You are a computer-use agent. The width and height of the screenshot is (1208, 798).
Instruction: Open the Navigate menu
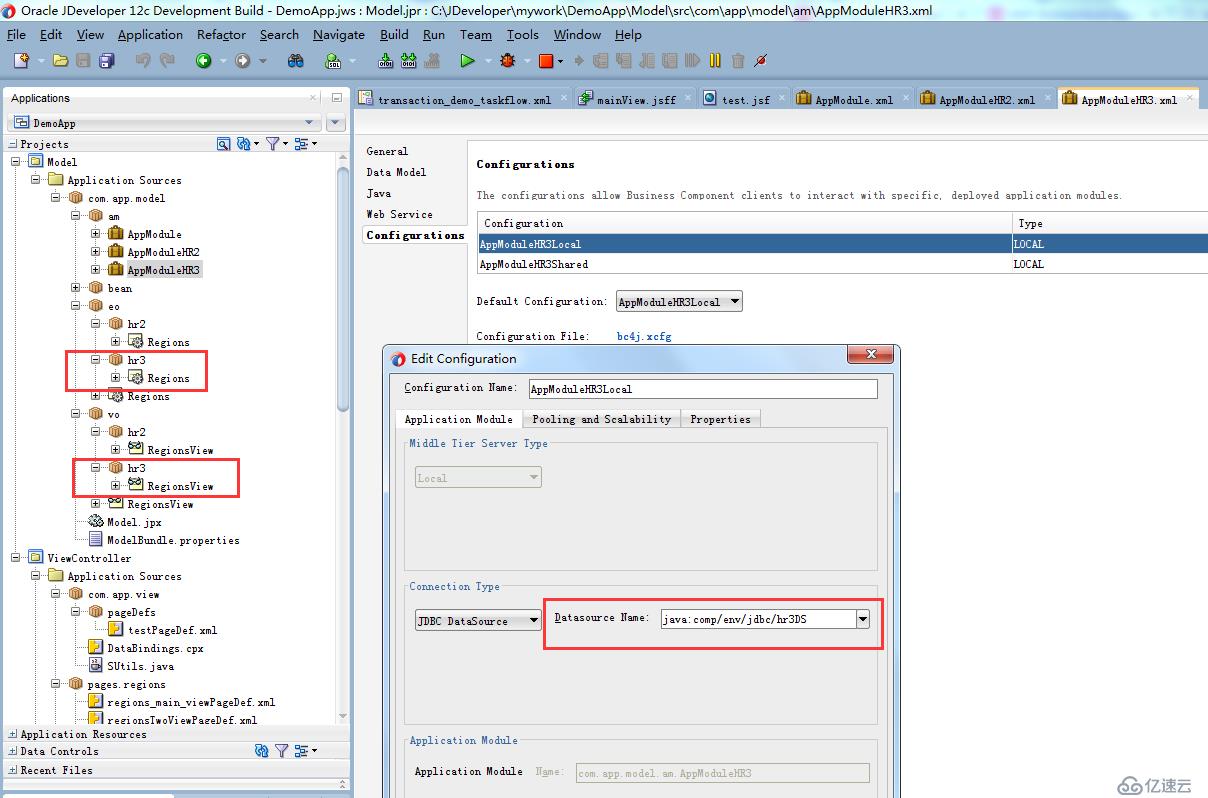[x=339, y=34]
